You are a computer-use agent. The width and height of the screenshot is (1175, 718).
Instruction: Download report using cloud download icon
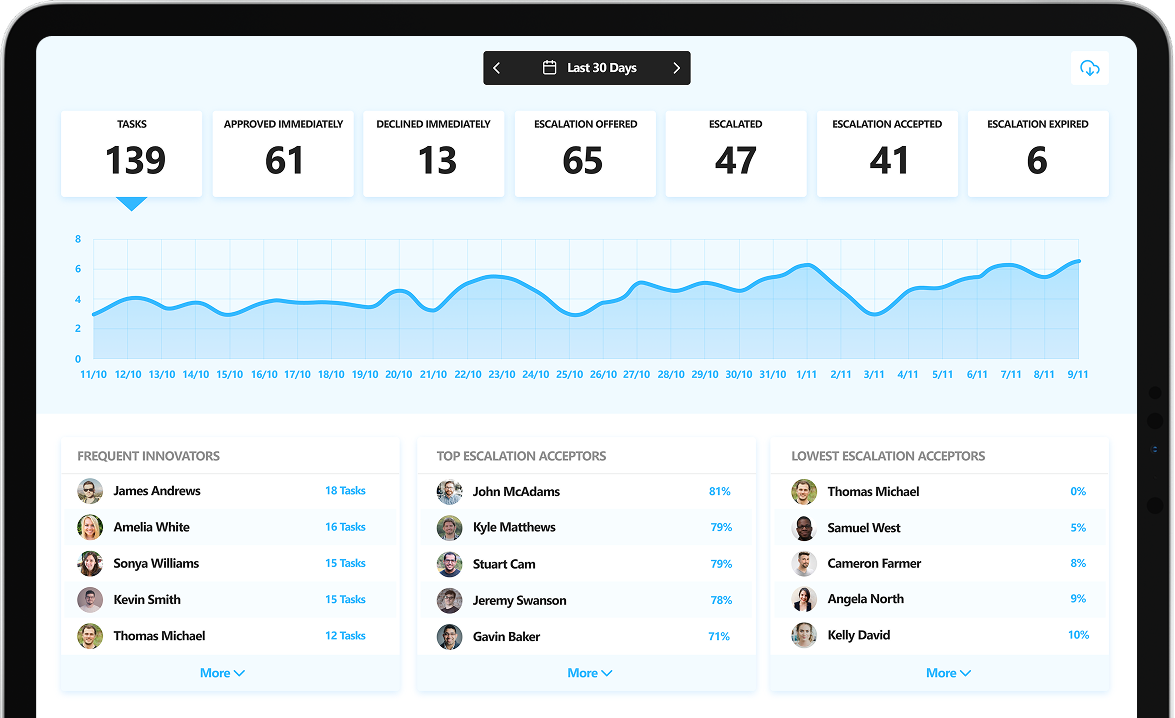tap(1090, 68)
